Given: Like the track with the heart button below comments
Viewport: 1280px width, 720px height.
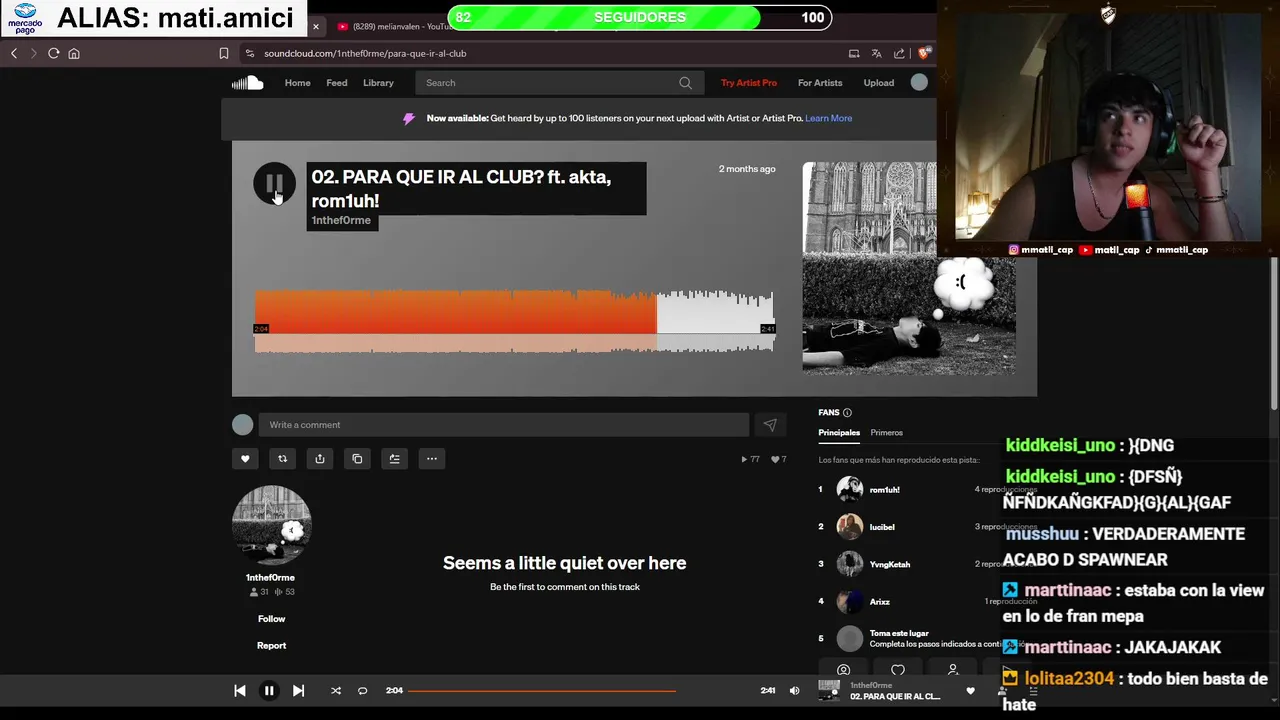Looking at the screenshot, I should click(x=245, y=459).
